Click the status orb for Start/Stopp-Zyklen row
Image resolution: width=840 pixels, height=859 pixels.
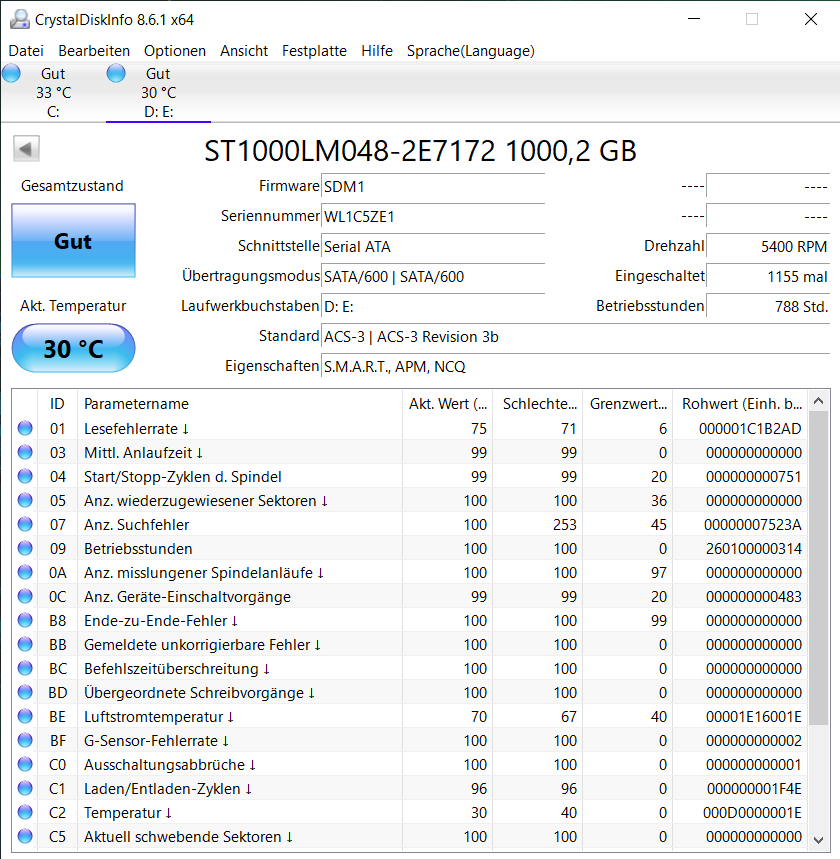click(25, 476)
